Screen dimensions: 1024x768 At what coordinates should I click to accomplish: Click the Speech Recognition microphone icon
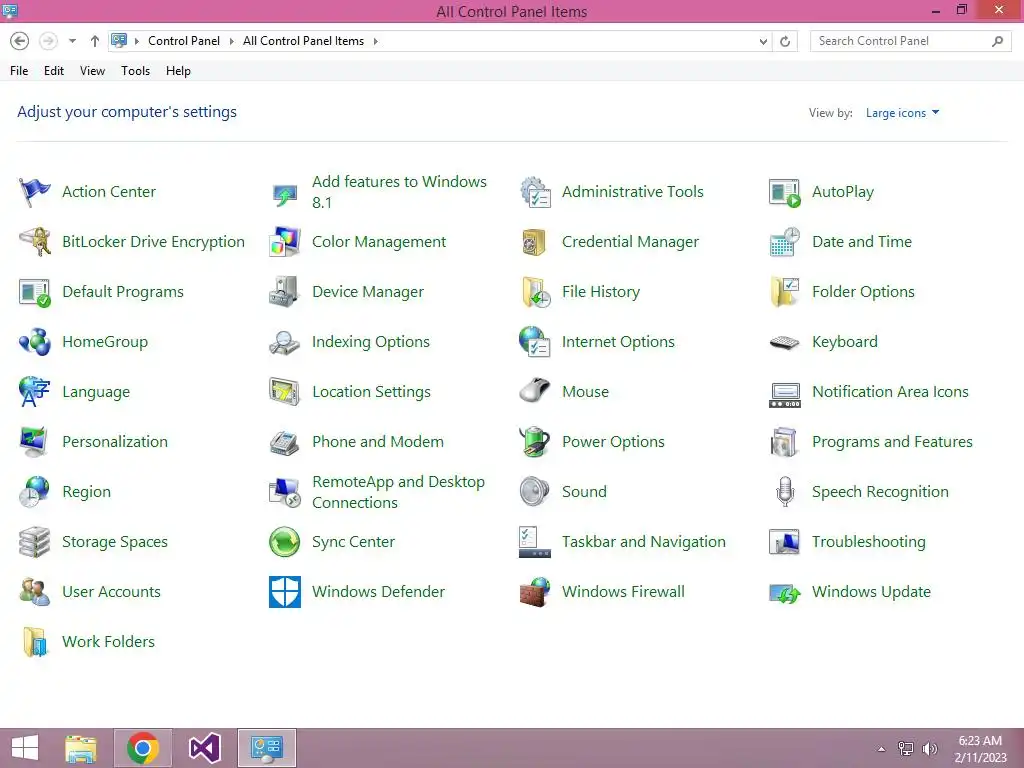coord(785,492)
